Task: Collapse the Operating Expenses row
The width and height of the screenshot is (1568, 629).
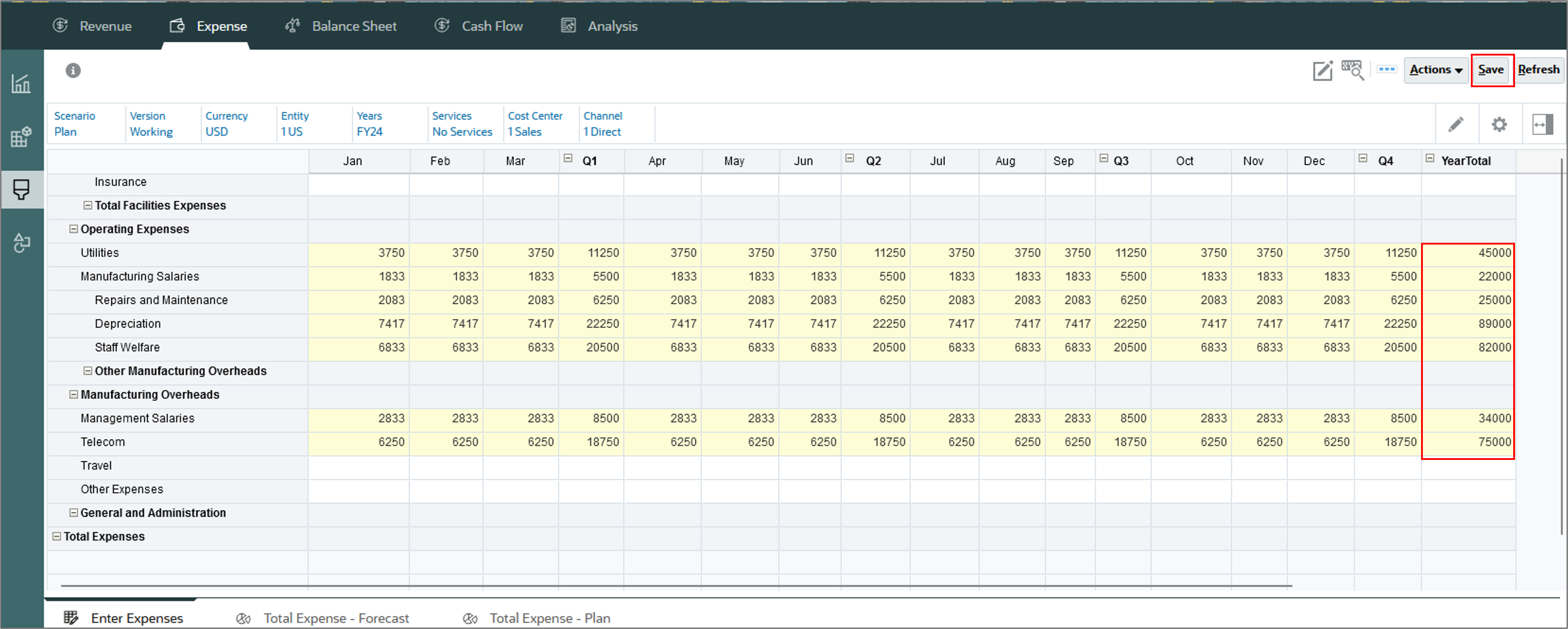Action: (74, 229)
